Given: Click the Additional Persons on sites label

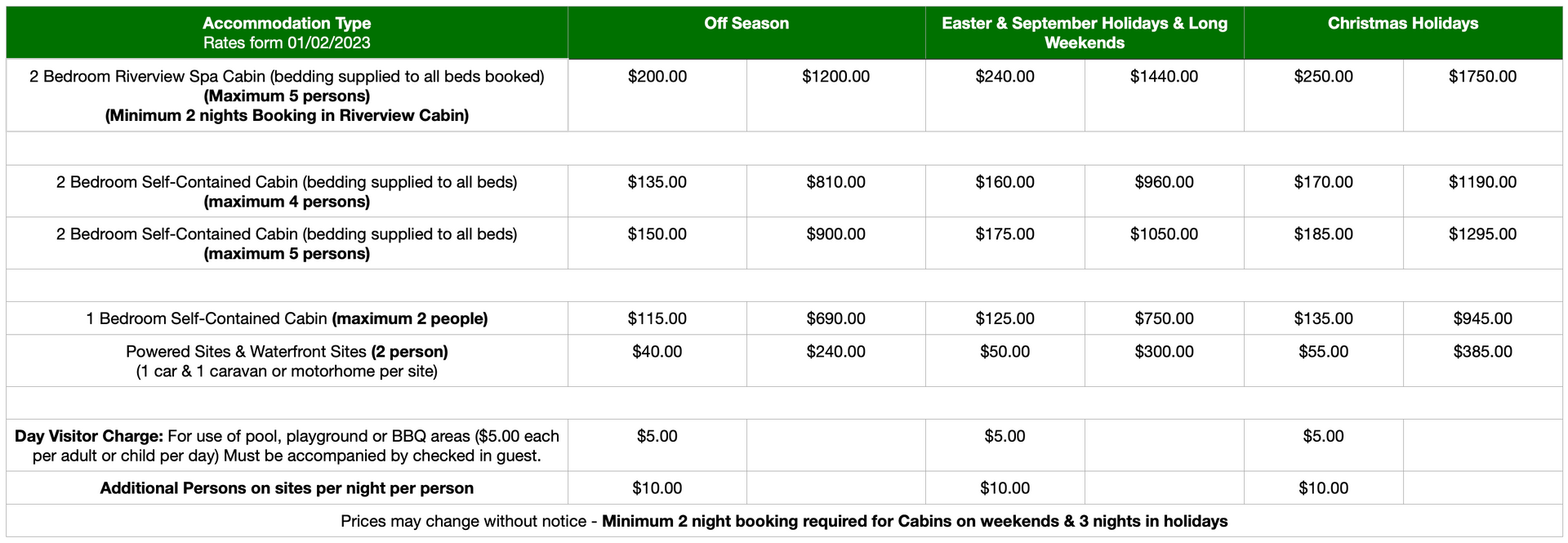Looking at the screenshot, I should [x=287, y=488].
